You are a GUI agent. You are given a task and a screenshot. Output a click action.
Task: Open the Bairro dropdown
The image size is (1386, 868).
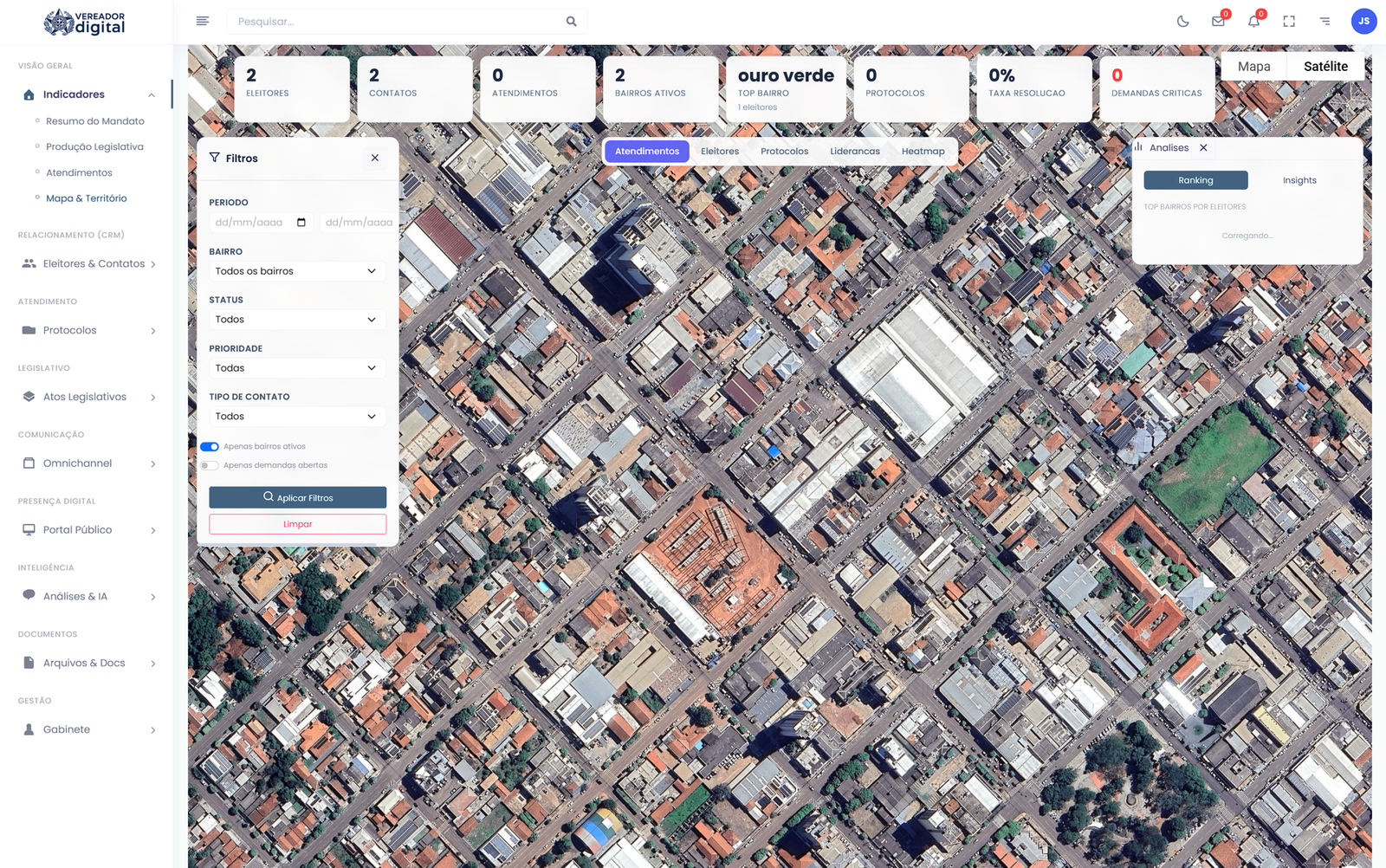click(x=297, y=271)
